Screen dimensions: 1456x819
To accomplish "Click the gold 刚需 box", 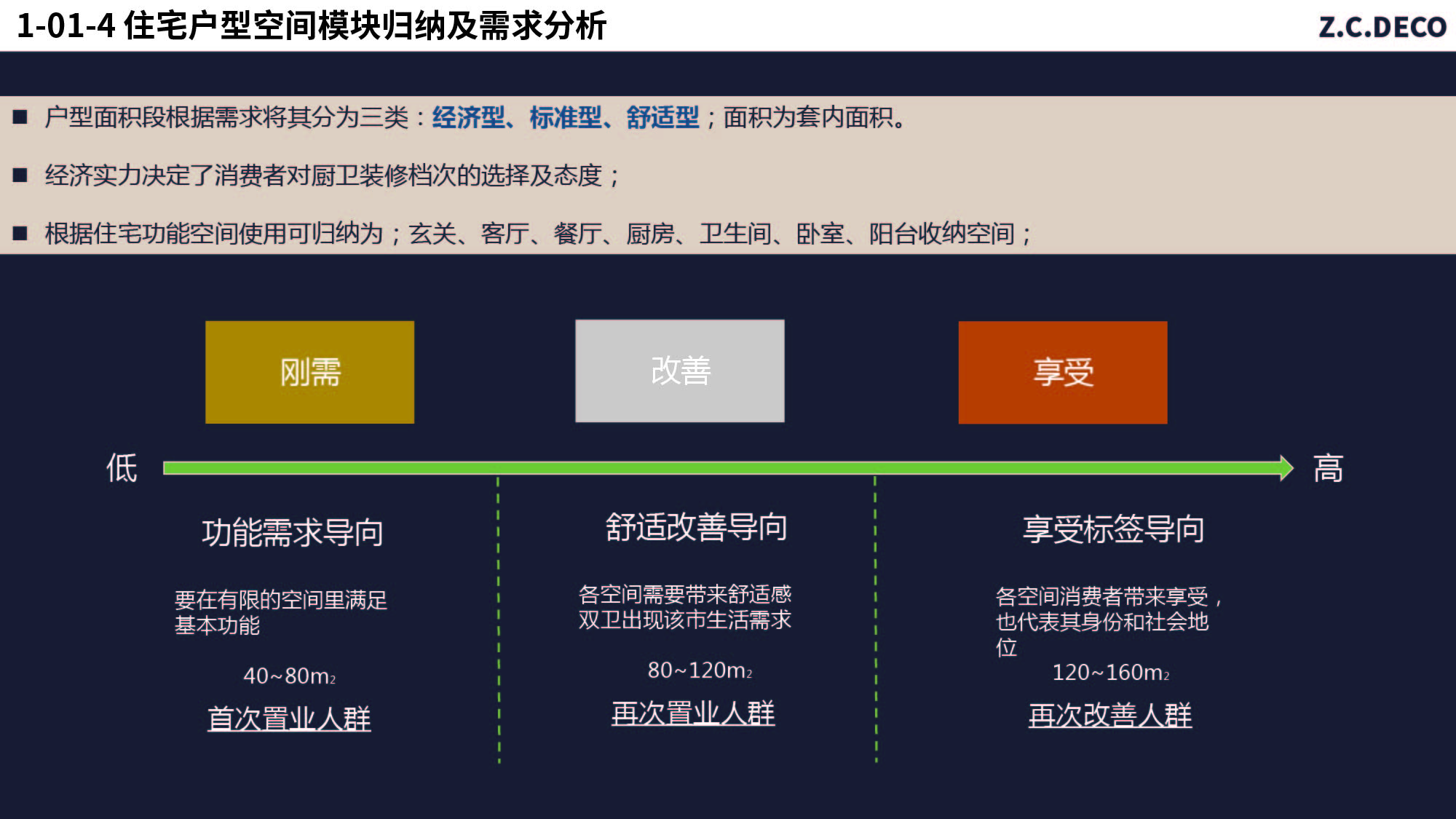I will click(x=309, y=372).
